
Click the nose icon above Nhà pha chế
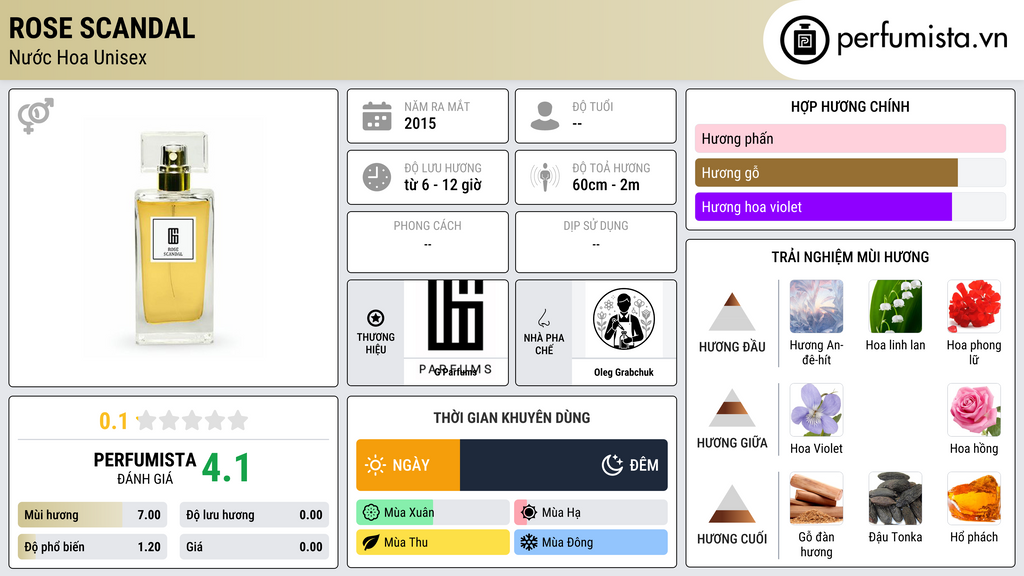click(543, 318)
